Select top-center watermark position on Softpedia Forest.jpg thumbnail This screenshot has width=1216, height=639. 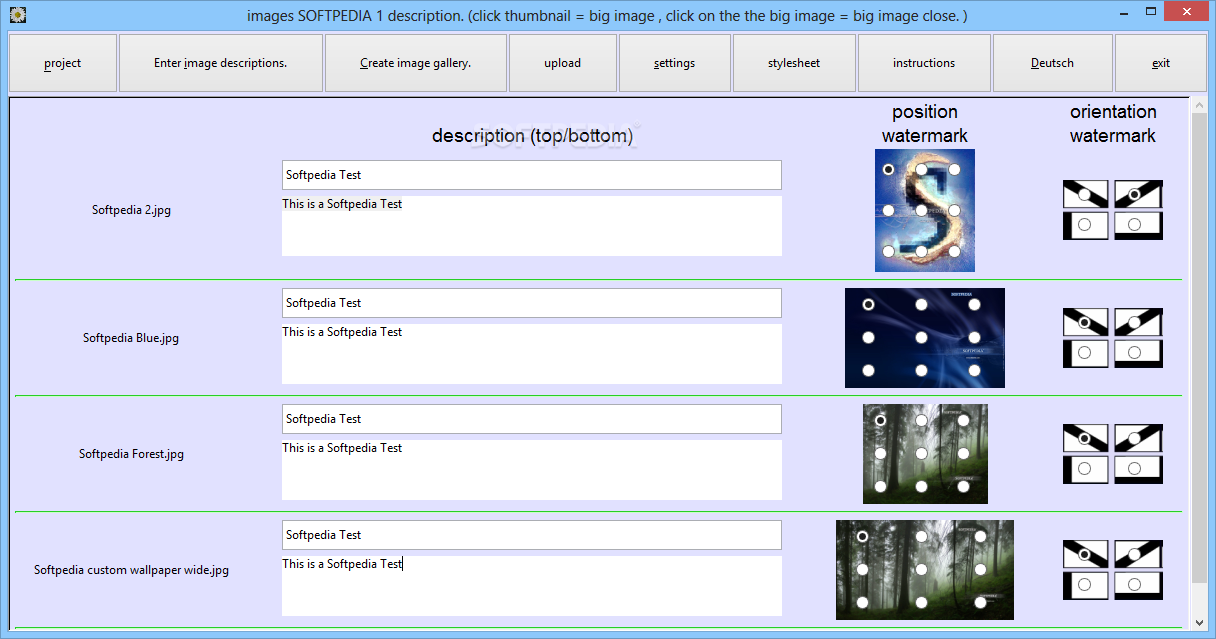pyautogui.click(x=921, y=421)
